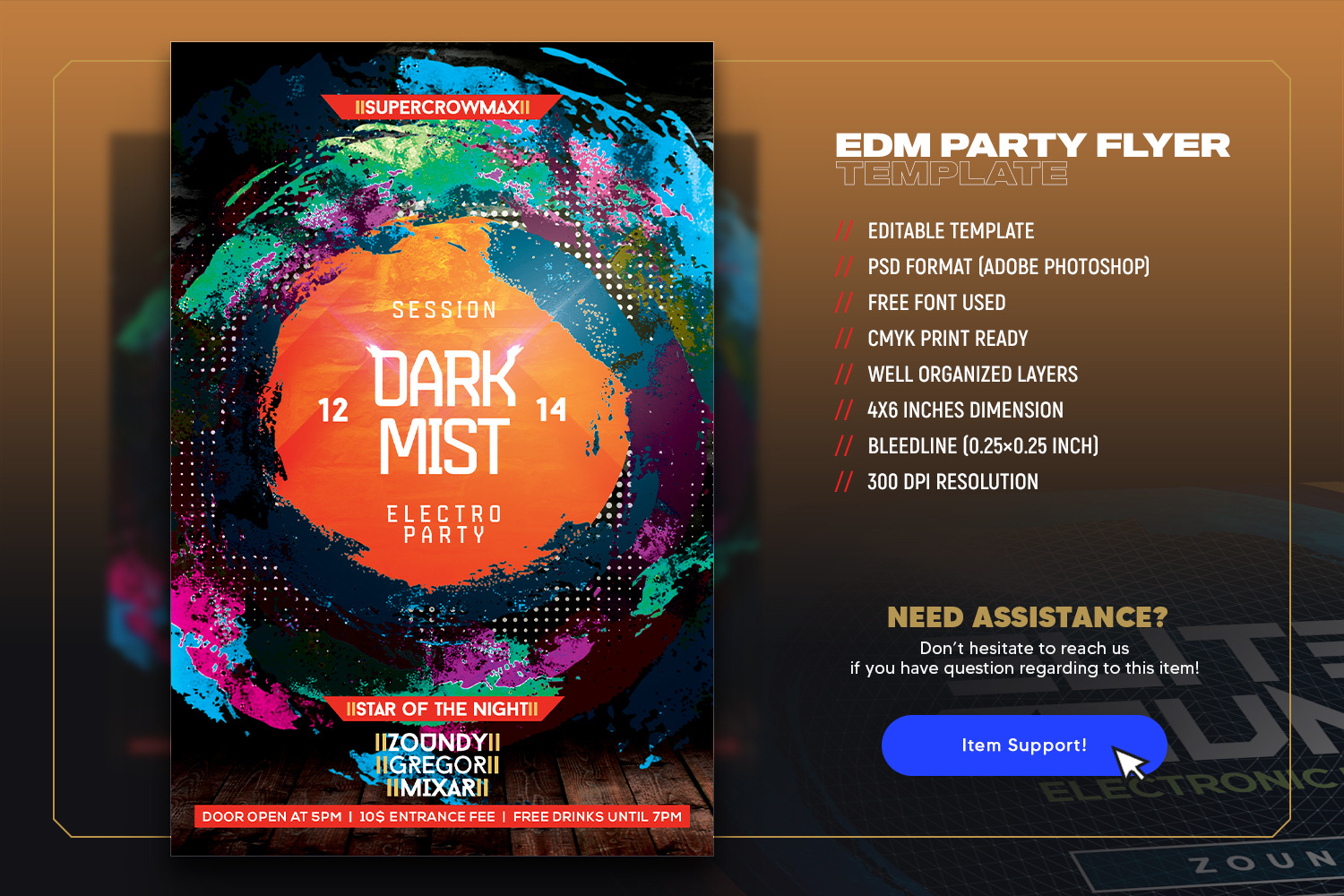Click the DOOR OPEN AT 5PM footer strip
1344x896 pixels.
443,816
